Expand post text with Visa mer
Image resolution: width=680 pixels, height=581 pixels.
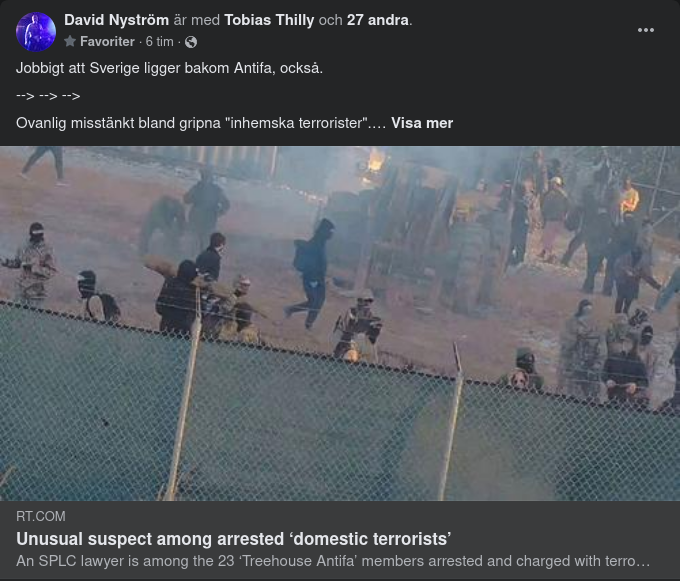point(422,123)
